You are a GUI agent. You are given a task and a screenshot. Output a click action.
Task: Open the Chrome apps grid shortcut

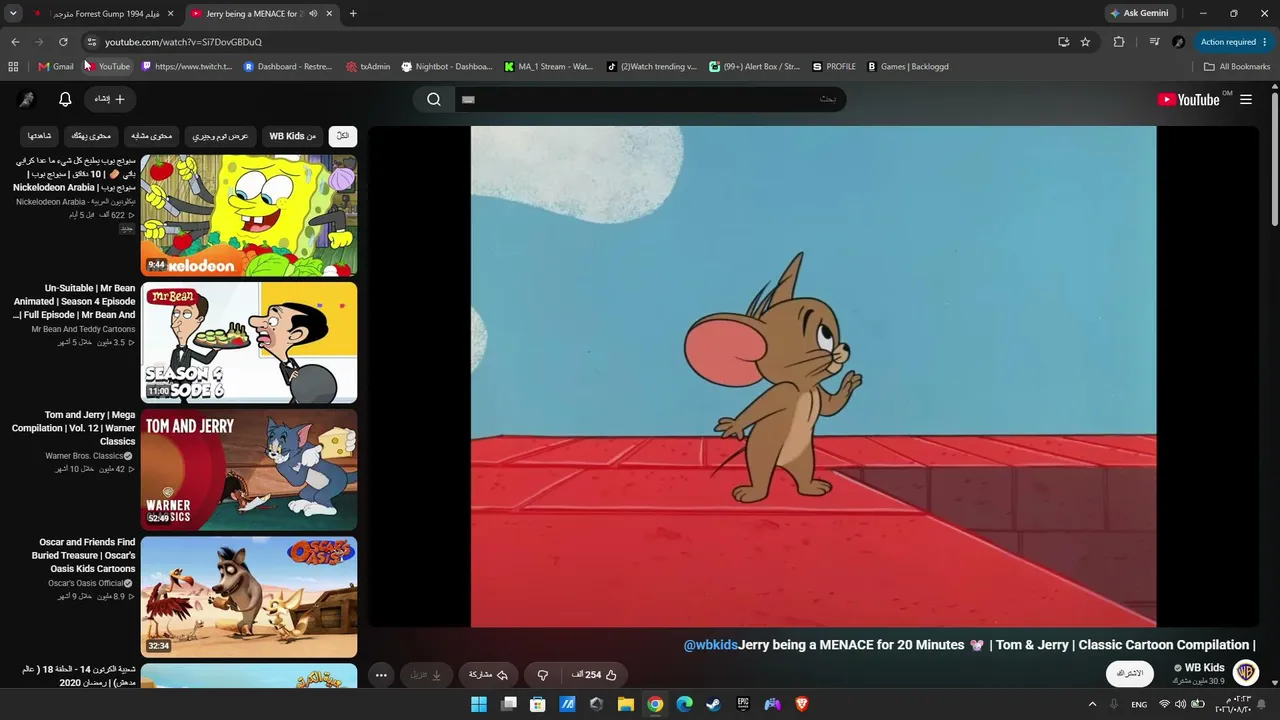pyautogui.click(x=13, y=67)
